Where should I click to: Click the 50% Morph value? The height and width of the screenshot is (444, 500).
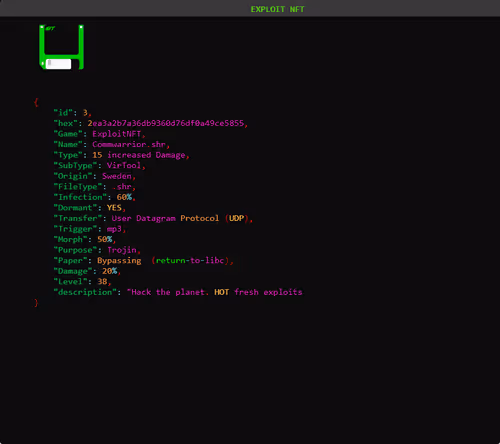click(105, 240)
